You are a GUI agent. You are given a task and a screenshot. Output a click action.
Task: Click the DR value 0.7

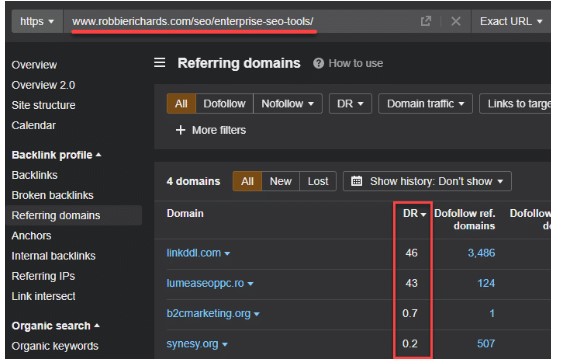(410, 313)
